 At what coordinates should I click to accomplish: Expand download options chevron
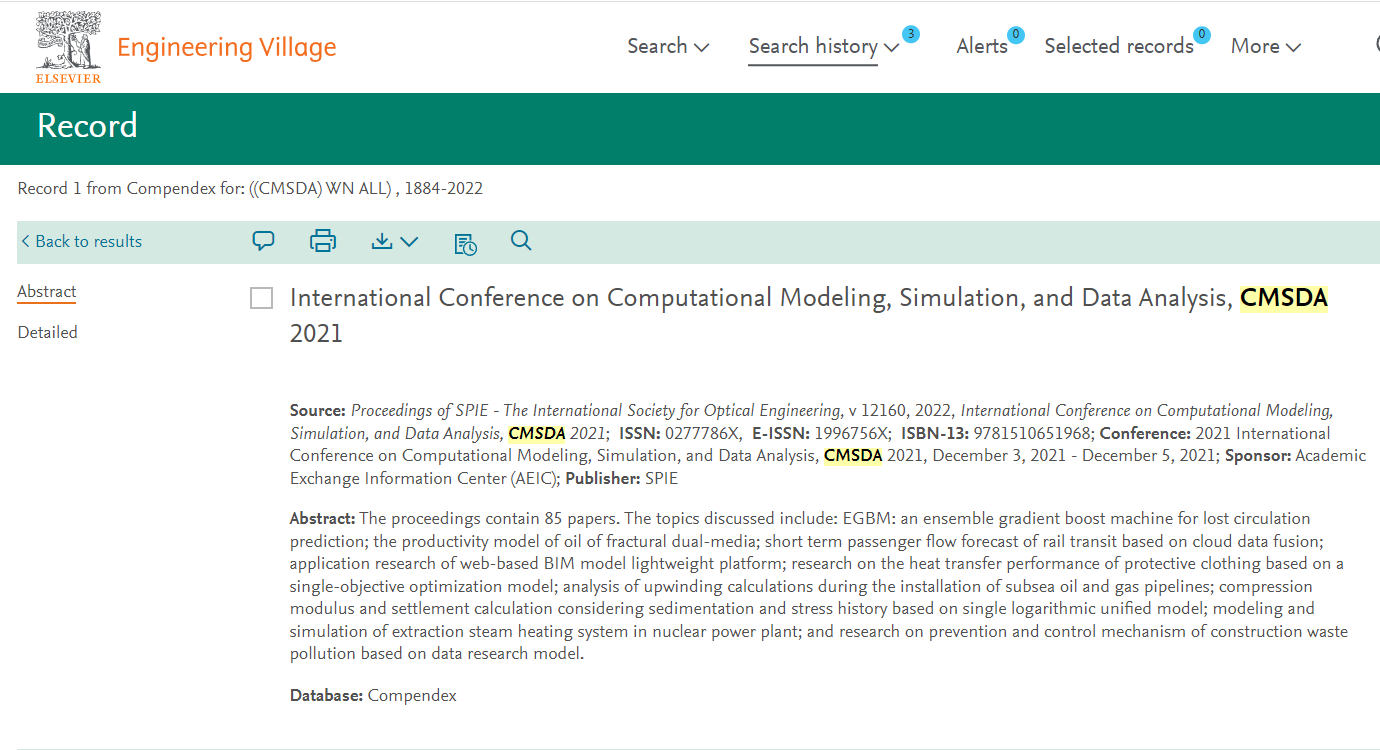pos(409,241)
